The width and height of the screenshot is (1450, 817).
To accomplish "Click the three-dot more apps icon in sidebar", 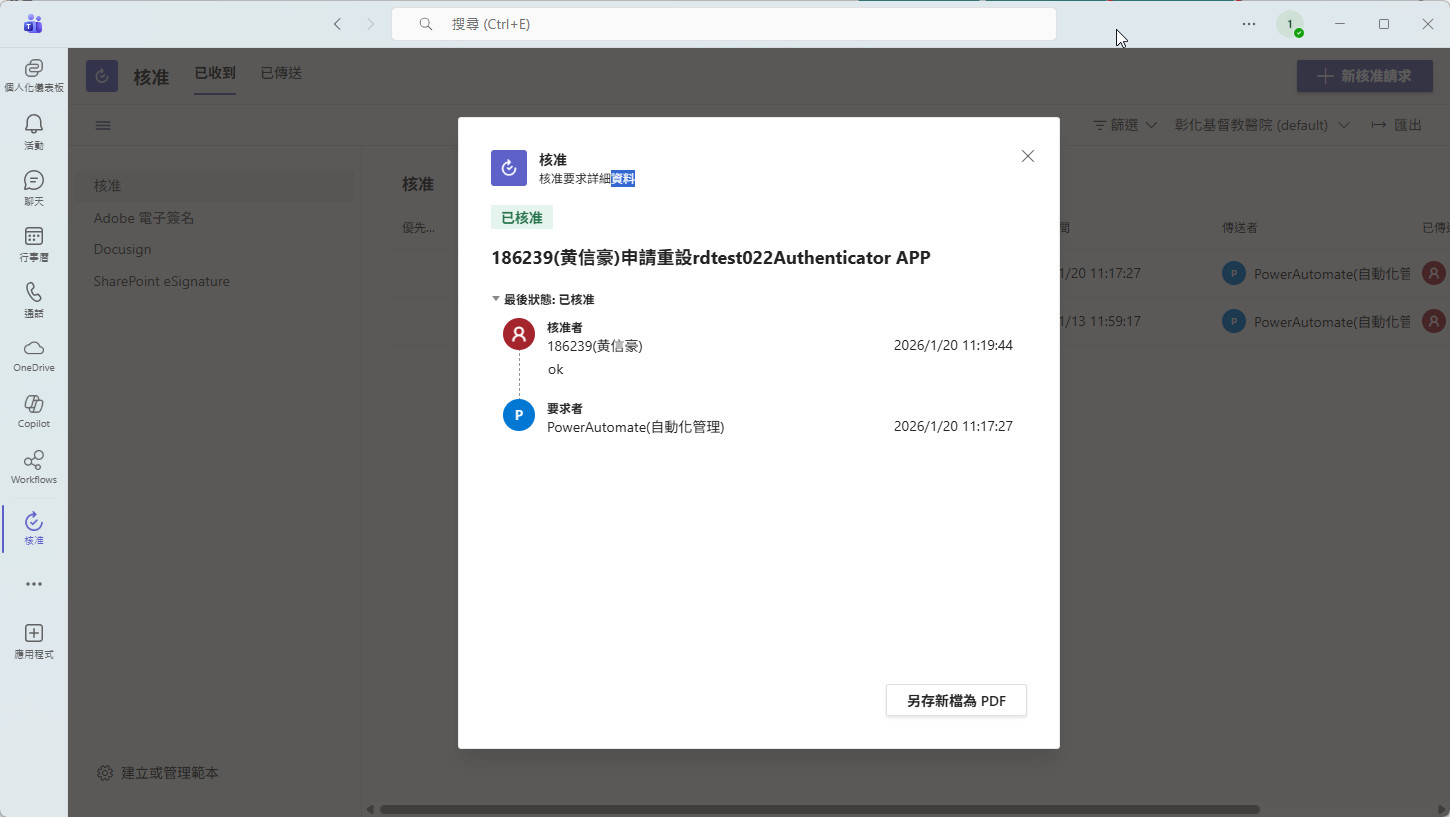I will (34, 584).
